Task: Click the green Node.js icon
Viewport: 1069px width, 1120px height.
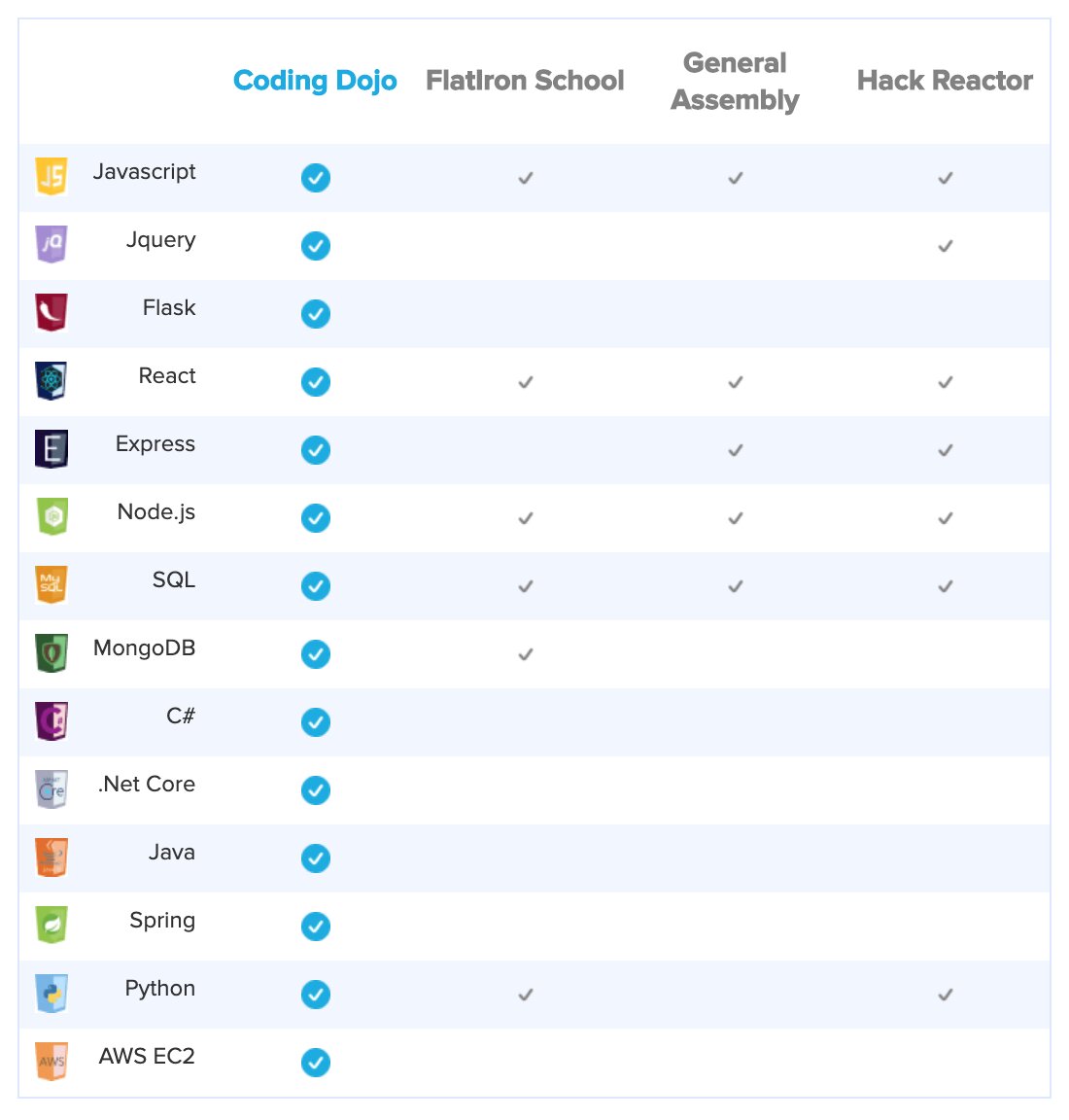Action: (52, 517)
